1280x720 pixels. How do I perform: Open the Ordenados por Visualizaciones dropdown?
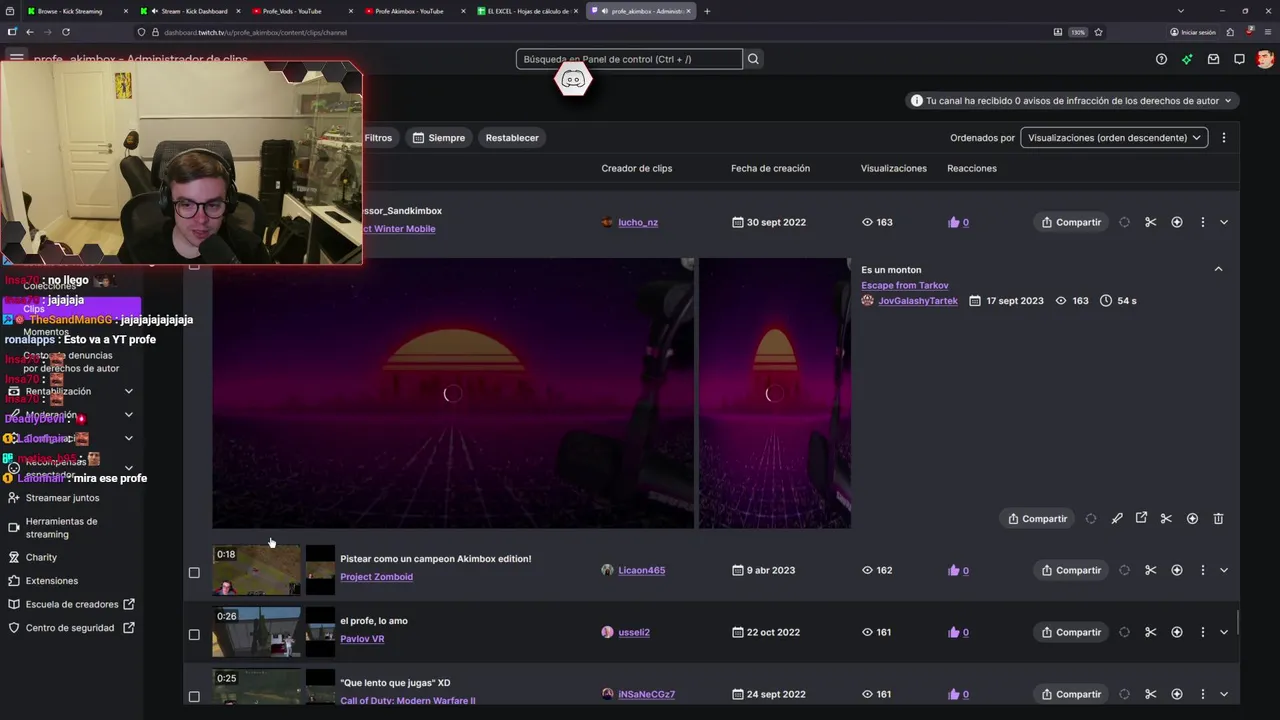pyautogui.click(x=1114, y=137)
